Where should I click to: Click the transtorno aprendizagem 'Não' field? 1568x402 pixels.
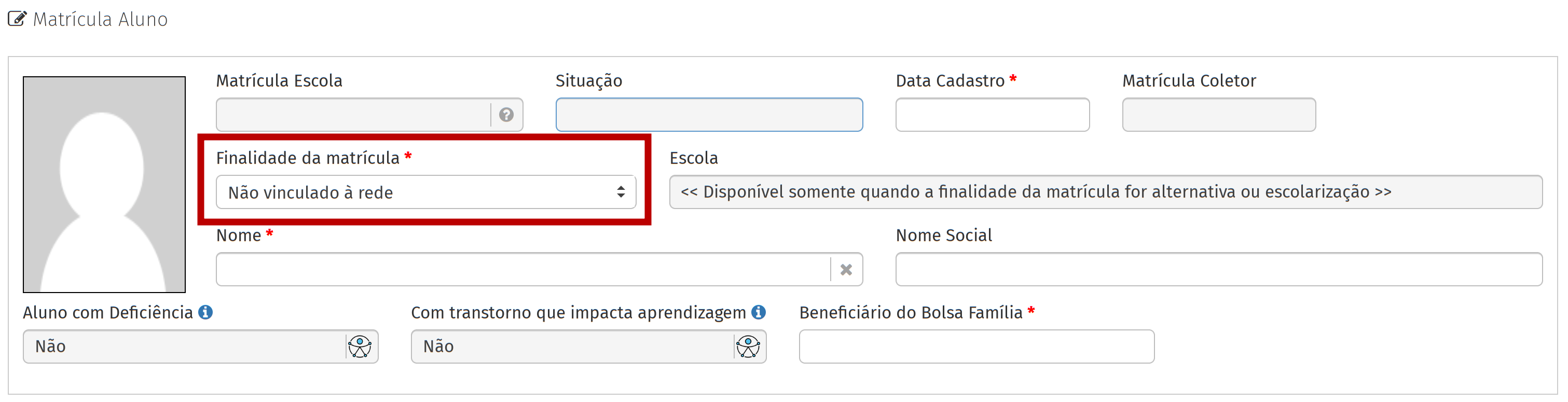tap(571, 346)
